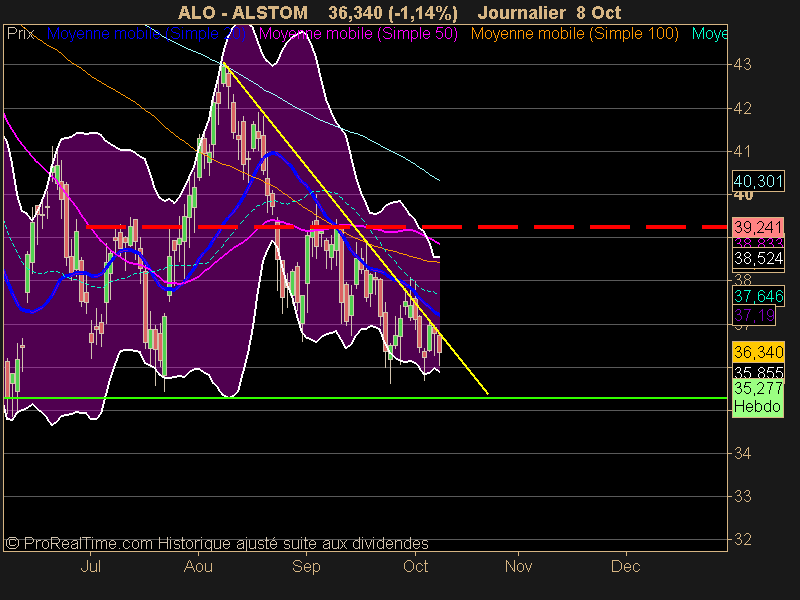Click the 42 tick on the price axis
Viewport: 800px width, 600px height.
click(x=742, y=108)
